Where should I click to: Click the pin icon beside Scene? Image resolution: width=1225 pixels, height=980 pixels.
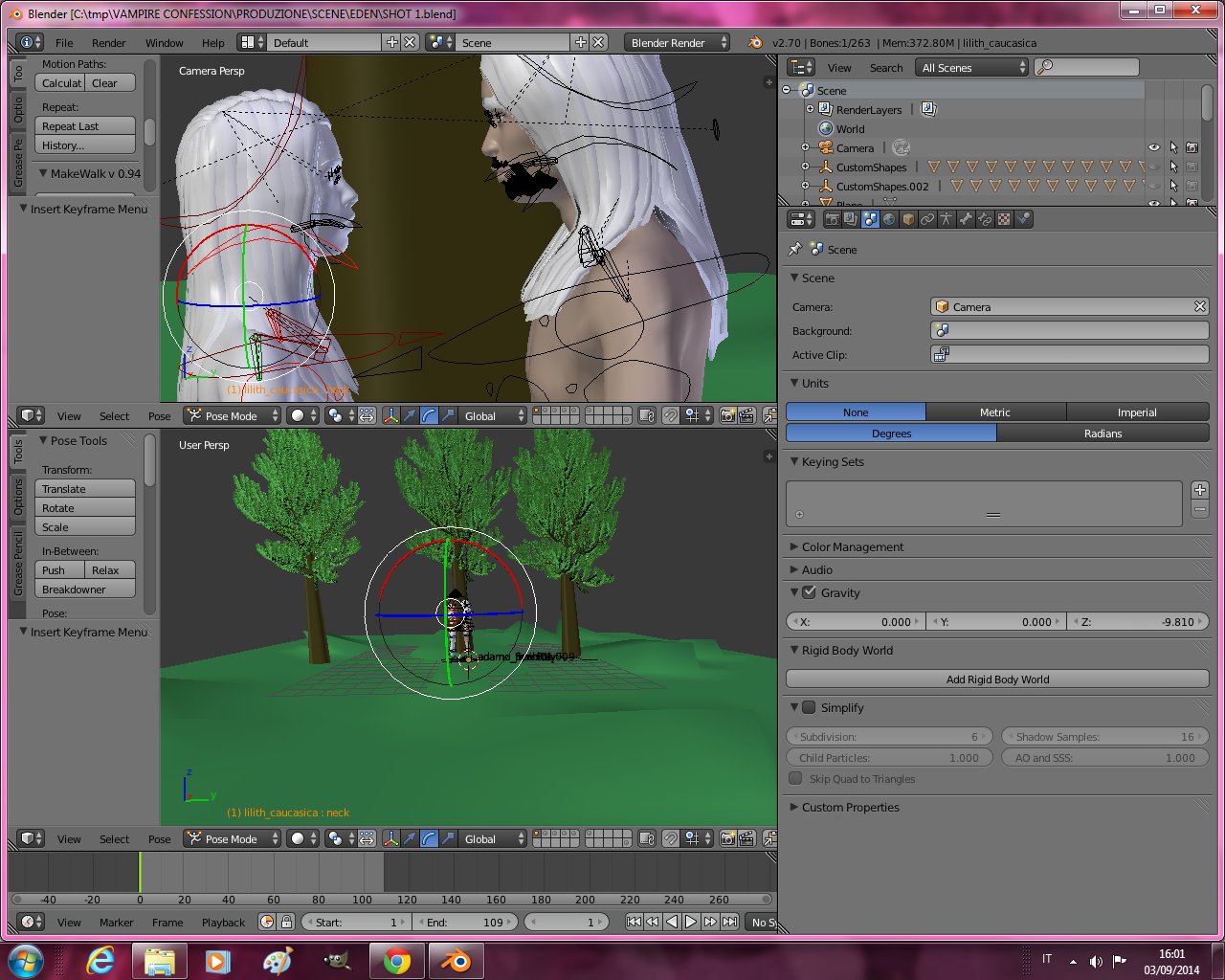794,249
